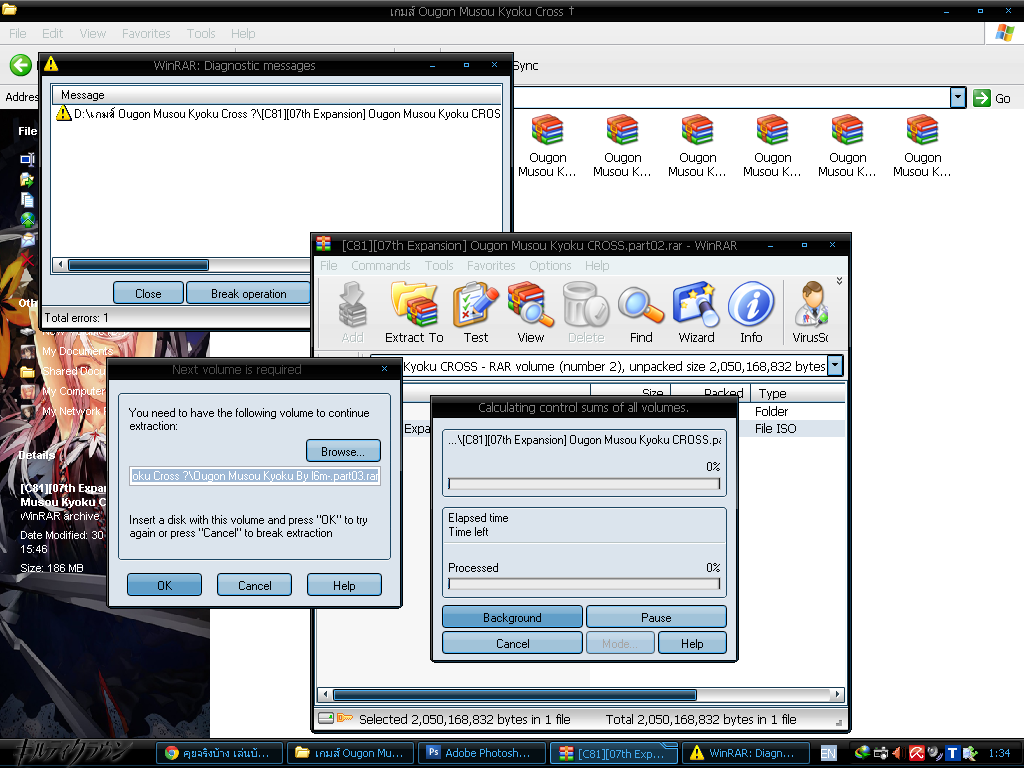Click the View file icon in WinRAR
Screen dimensions: 1024x768
coord(530,312)
